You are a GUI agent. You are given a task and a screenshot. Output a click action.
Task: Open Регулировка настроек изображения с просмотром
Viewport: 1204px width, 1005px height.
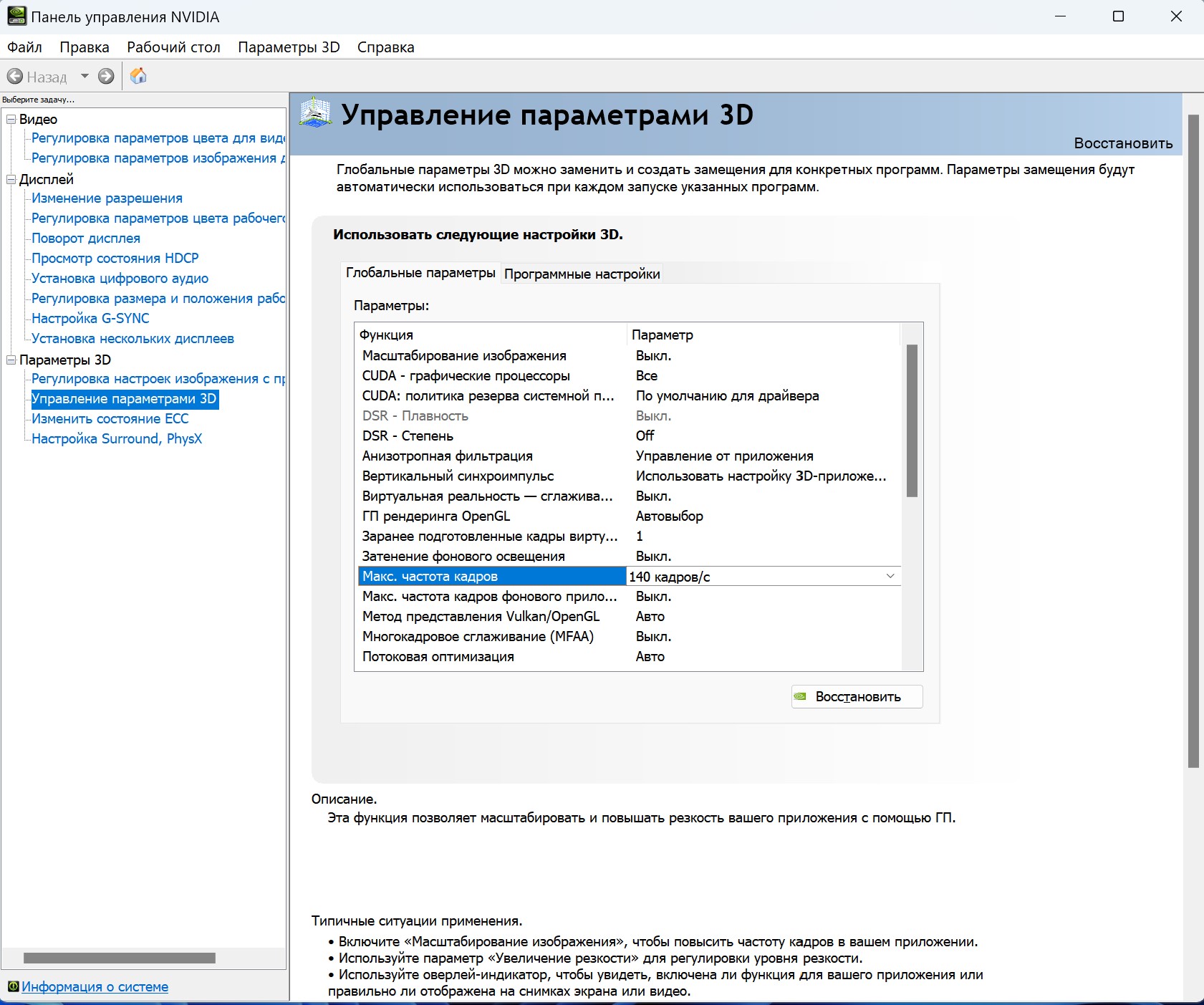click(x=158, y=379)
